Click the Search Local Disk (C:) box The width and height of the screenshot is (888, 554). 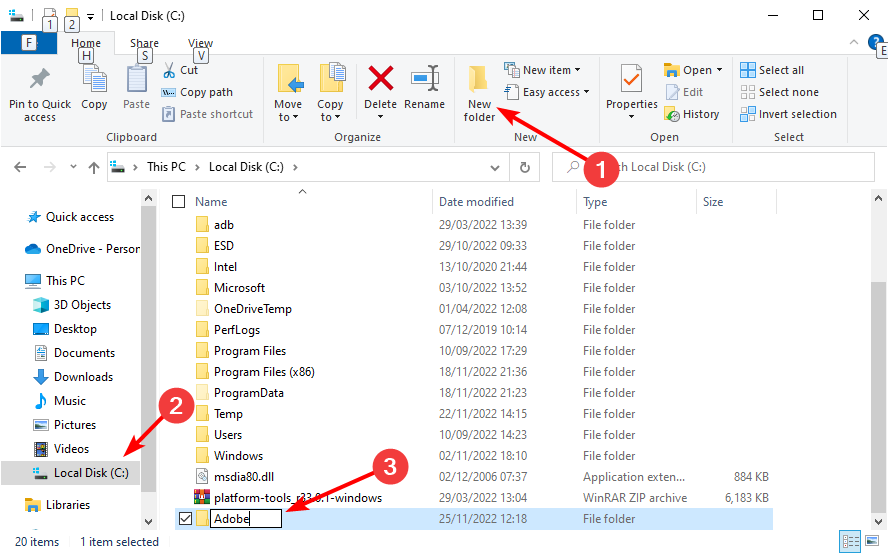coord(714,167)
